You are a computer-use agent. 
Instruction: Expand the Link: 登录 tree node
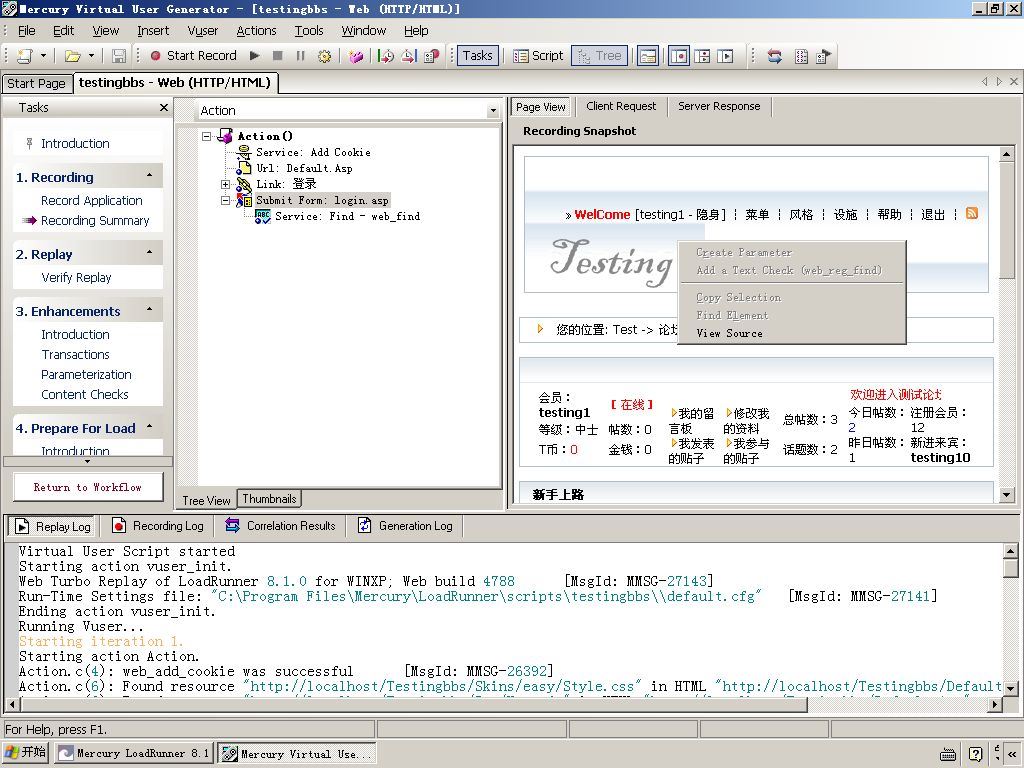(x=225, y=184)
